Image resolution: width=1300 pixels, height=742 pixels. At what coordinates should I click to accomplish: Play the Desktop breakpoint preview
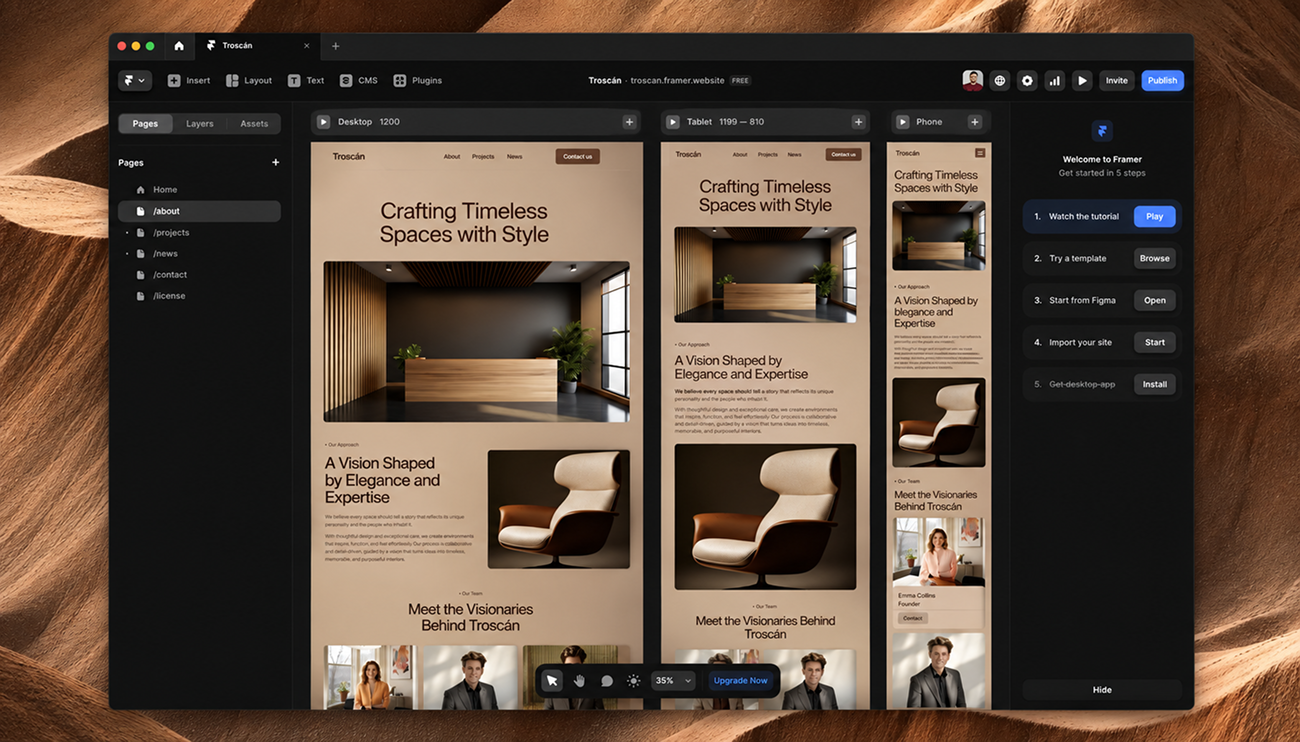(x=323, y=122)
